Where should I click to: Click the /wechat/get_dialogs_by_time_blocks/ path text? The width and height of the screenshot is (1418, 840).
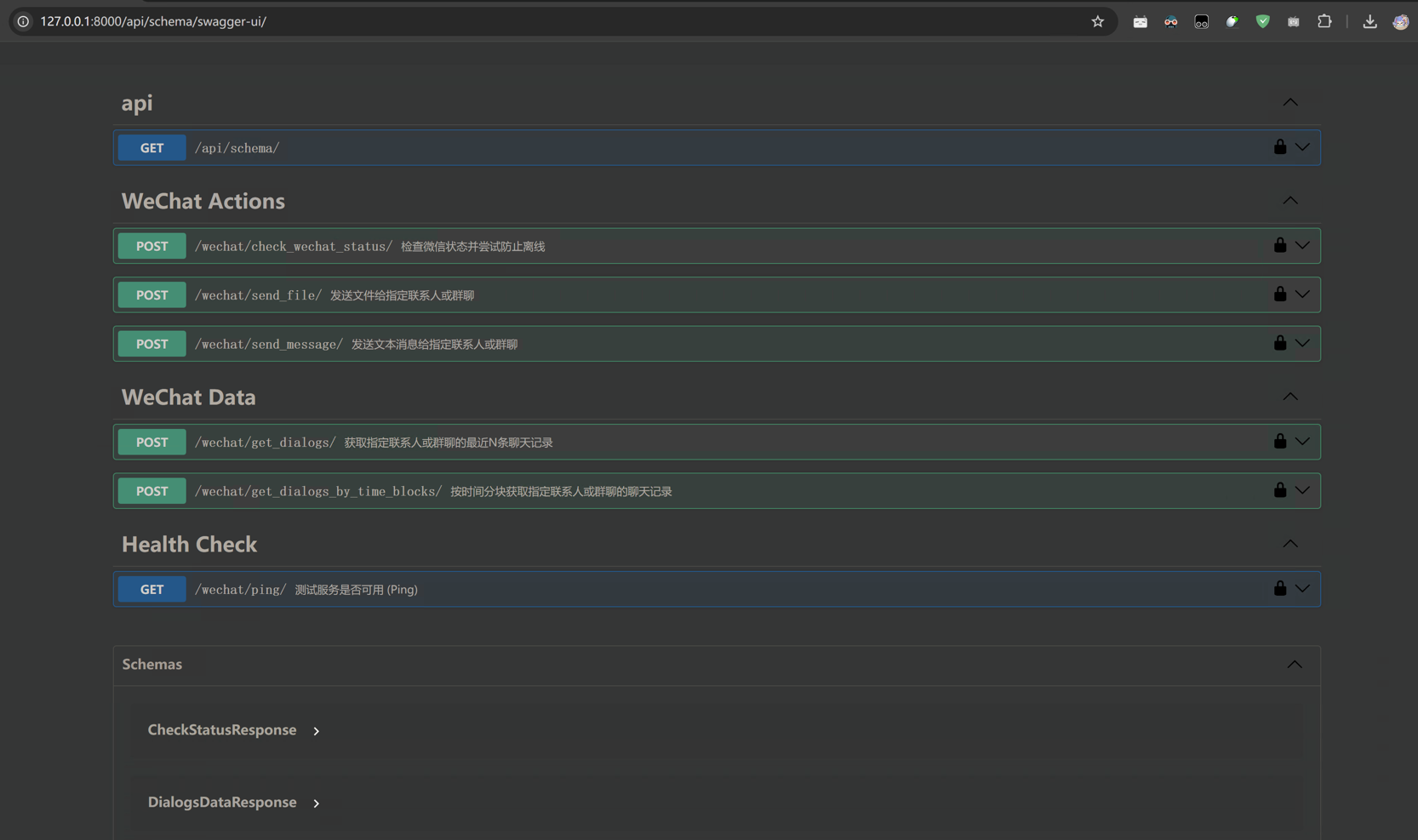click(318, 492)
